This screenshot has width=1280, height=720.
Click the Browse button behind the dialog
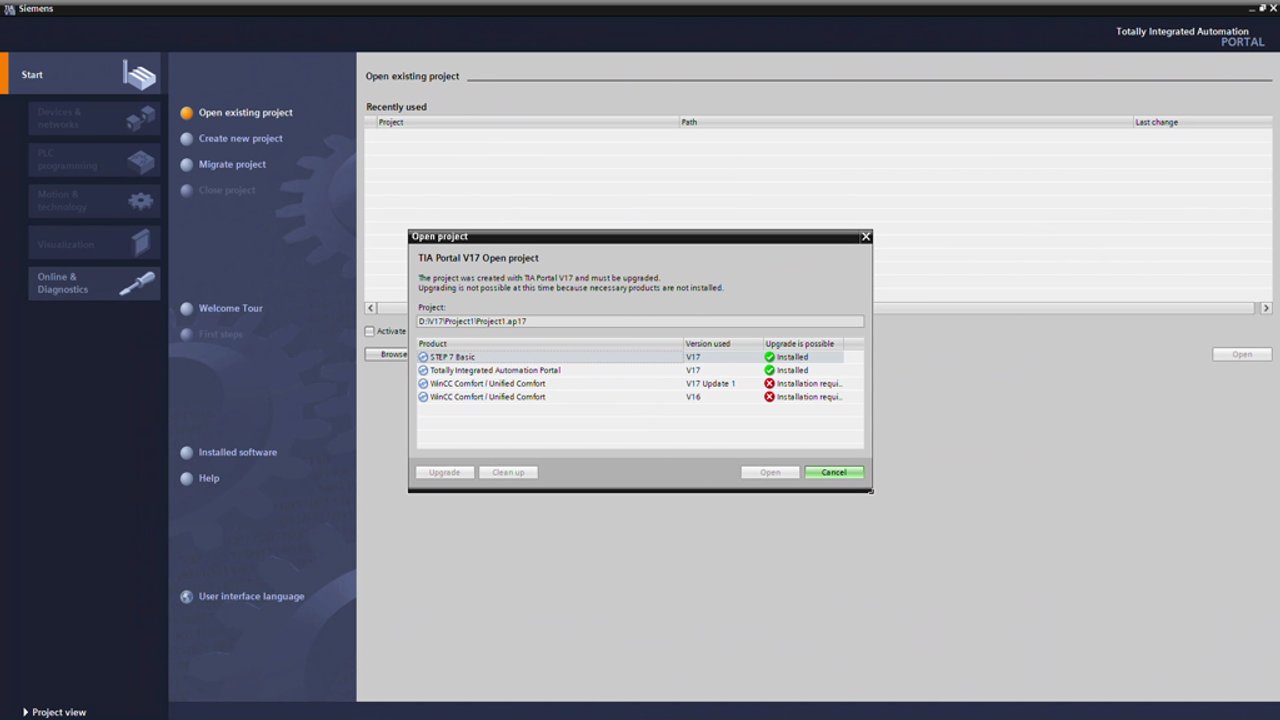point(387,354)
